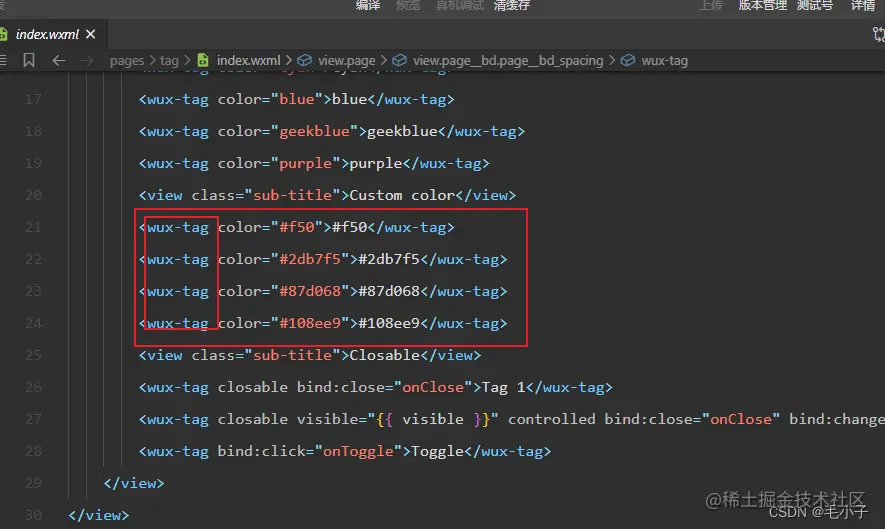The image size is (885, 529).
Task: Open the view.page__bd.page__bd_spacing breadcrumb
Action: 508,61
